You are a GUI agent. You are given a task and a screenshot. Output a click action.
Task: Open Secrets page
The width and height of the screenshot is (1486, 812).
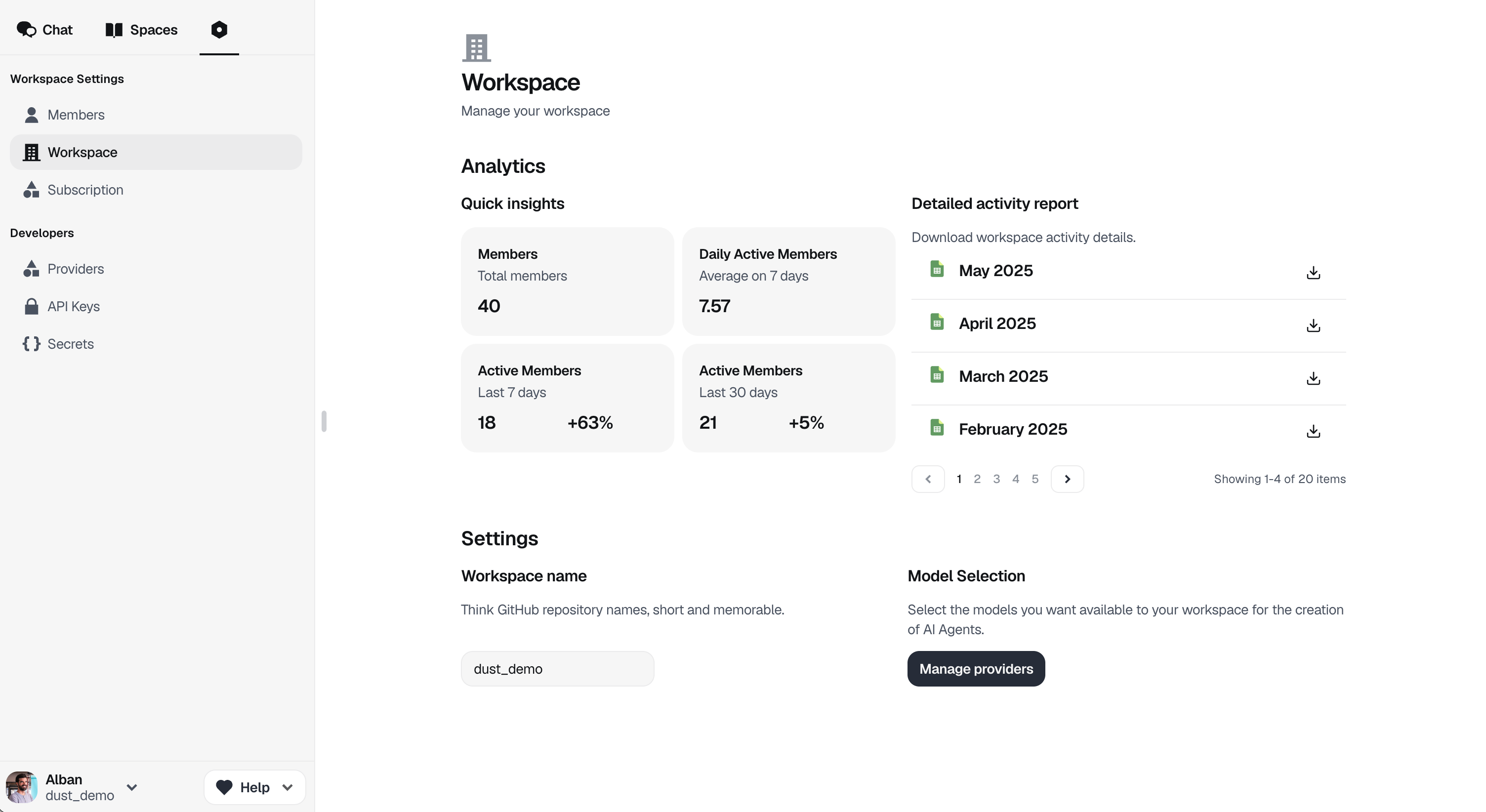156,344
